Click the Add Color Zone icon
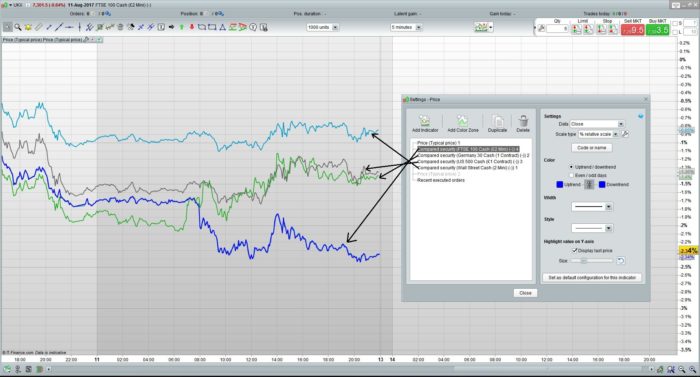700x377 pixels. pos(462,121)
